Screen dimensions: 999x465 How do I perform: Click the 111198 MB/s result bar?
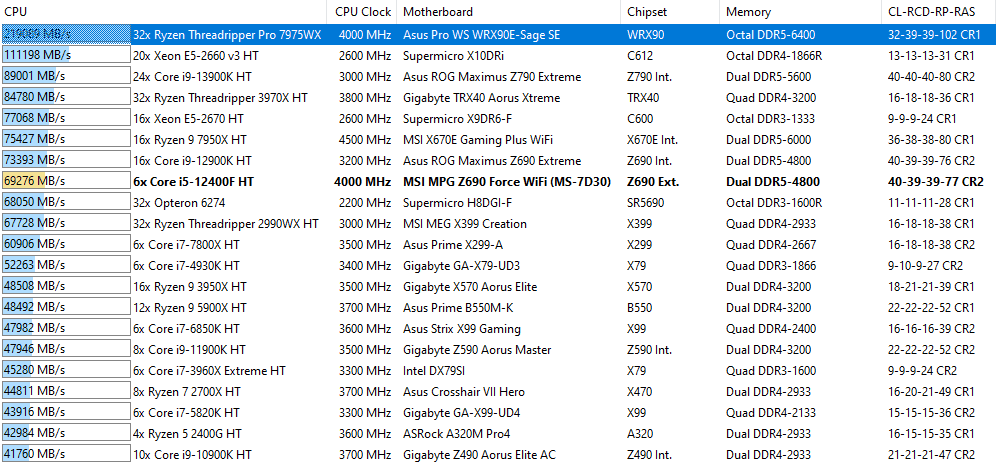[66, 55]
